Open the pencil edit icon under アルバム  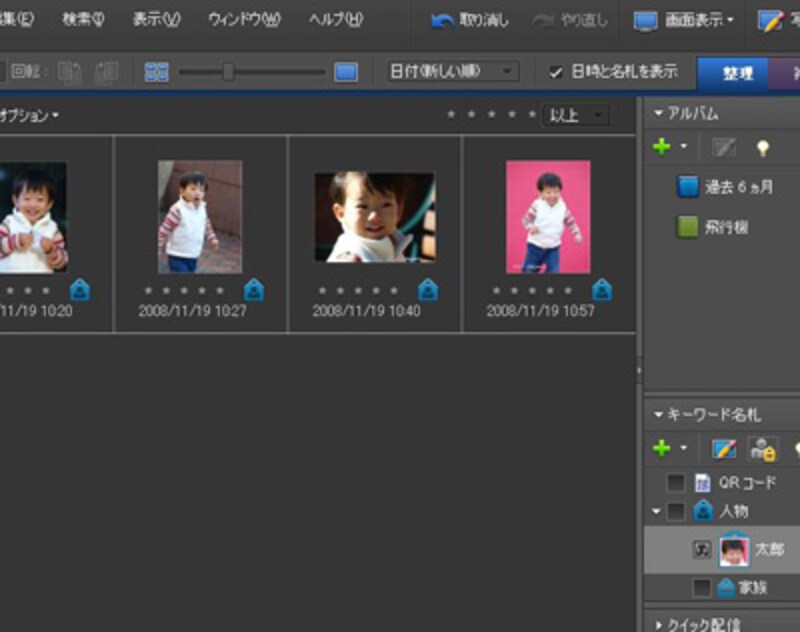click(723, 146)
